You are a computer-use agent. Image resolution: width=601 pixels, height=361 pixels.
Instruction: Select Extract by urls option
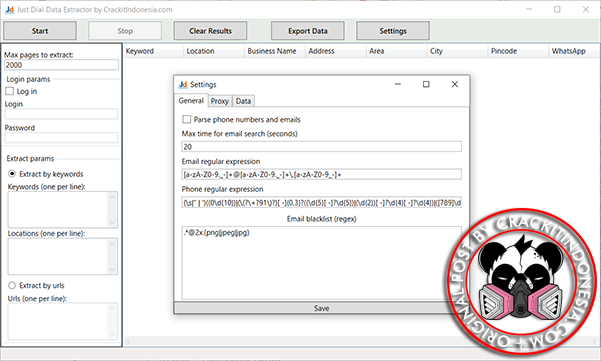pyautogui.click(x=12, y=285)
